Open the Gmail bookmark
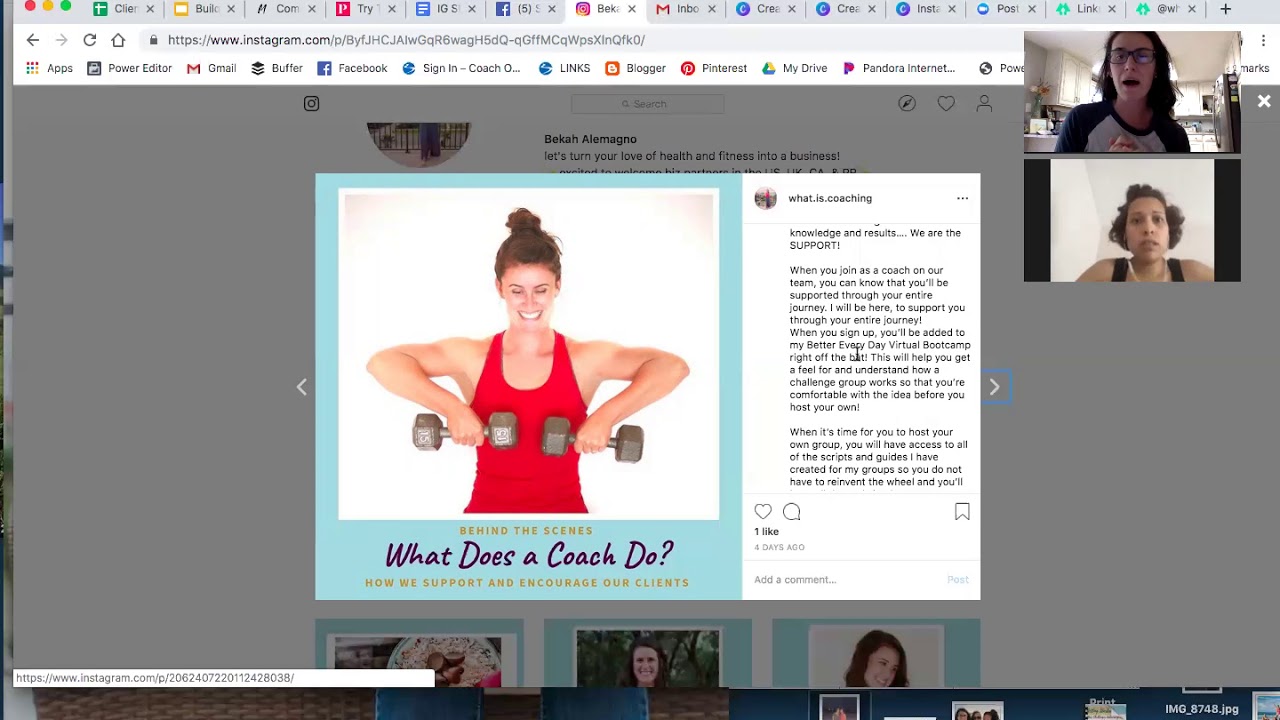1280x720 pixels. click(x=212, y=68)
